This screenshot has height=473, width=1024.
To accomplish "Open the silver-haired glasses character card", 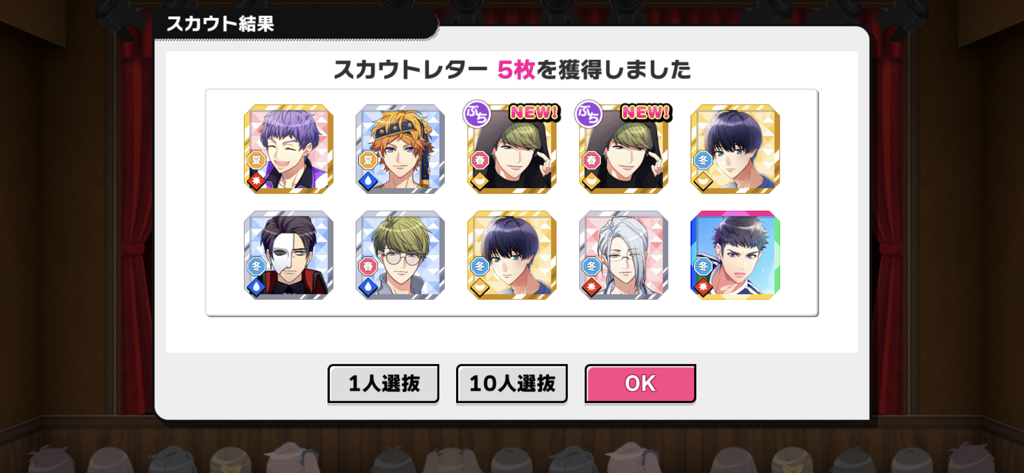I will 624,255.
